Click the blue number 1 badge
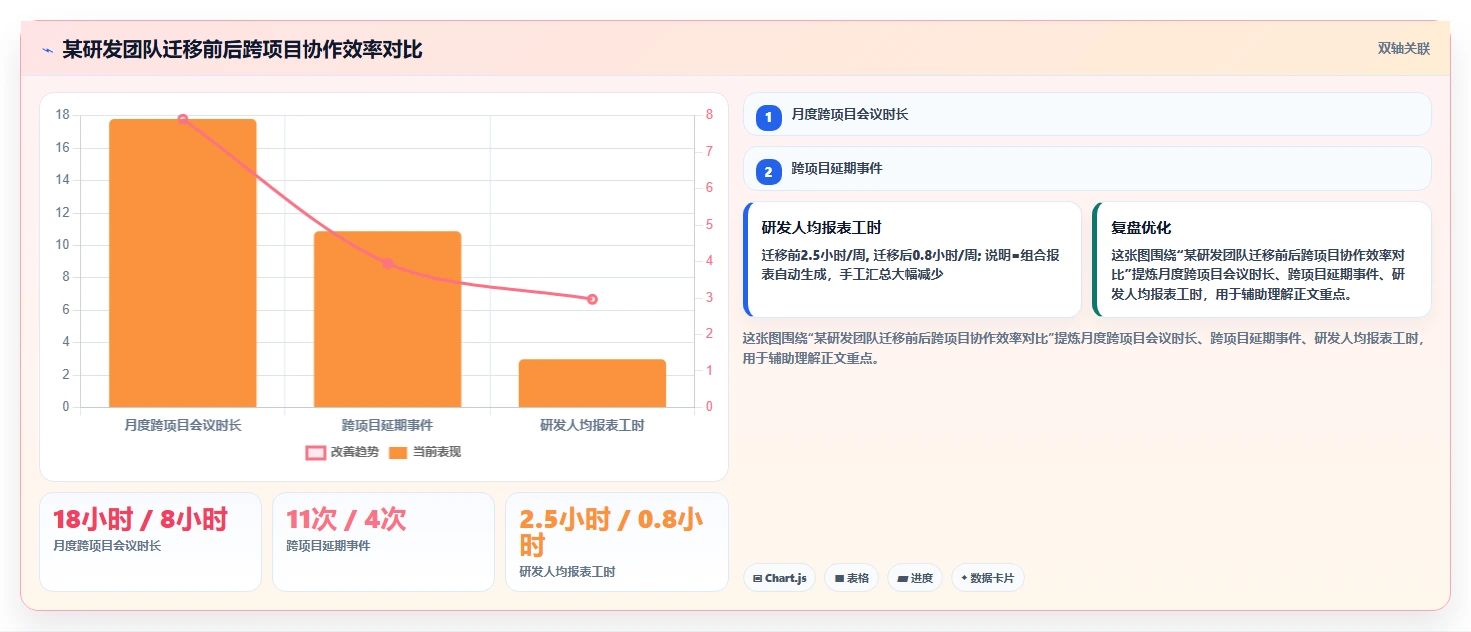The height and width of the screenshot is (632, 1471). [x=768, y=118]
